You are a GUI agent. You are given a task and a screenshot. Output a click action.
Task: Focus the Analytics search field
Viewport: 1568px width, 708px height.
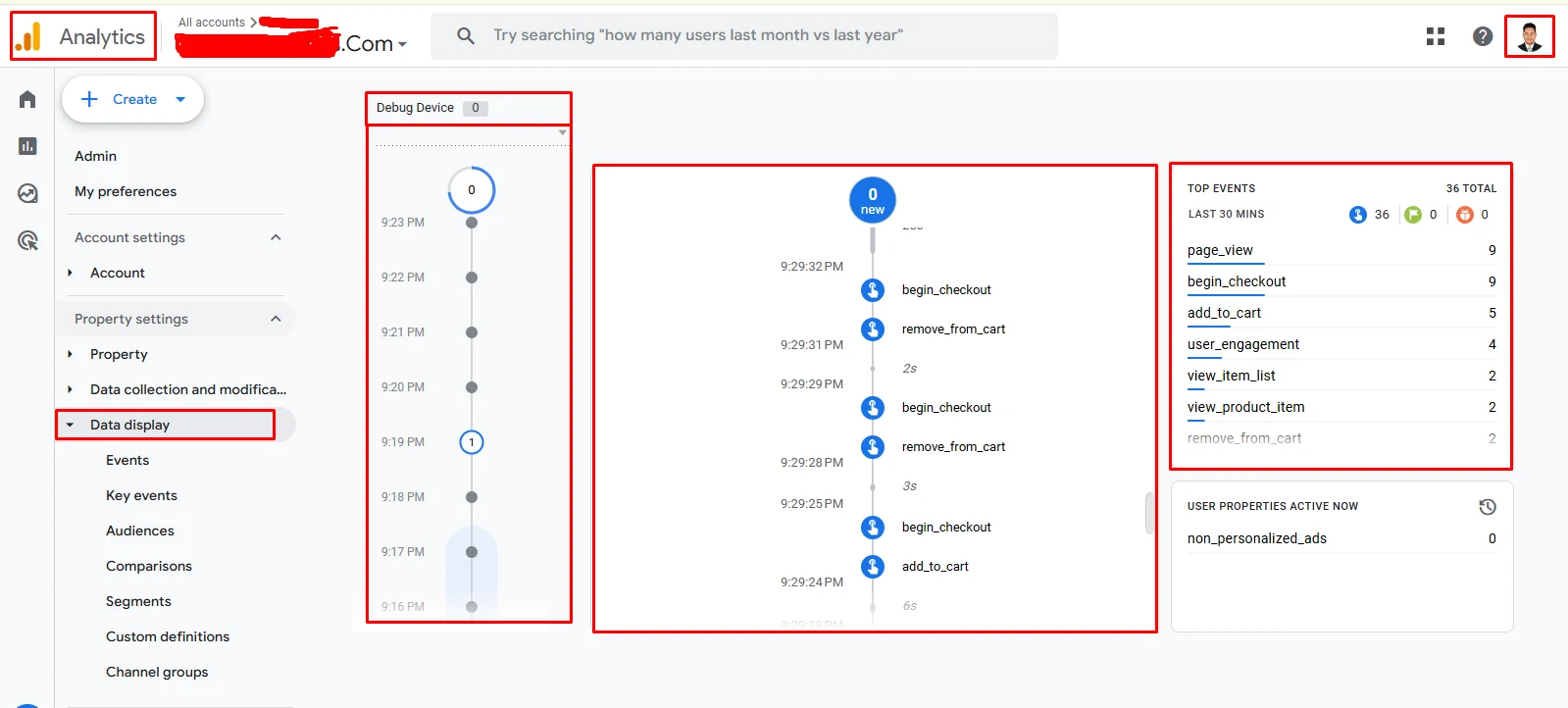[x=744, y=36]
